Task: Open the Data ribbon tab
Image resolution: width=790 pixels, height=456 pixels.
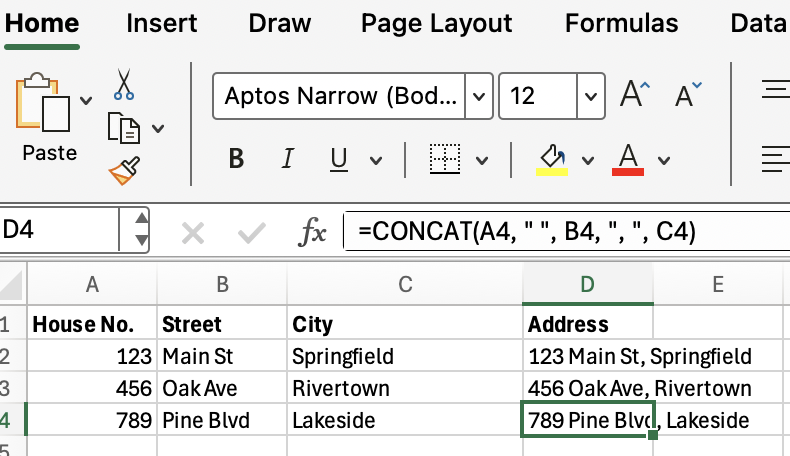Action: pyautogui.click(x=759, y=23)
